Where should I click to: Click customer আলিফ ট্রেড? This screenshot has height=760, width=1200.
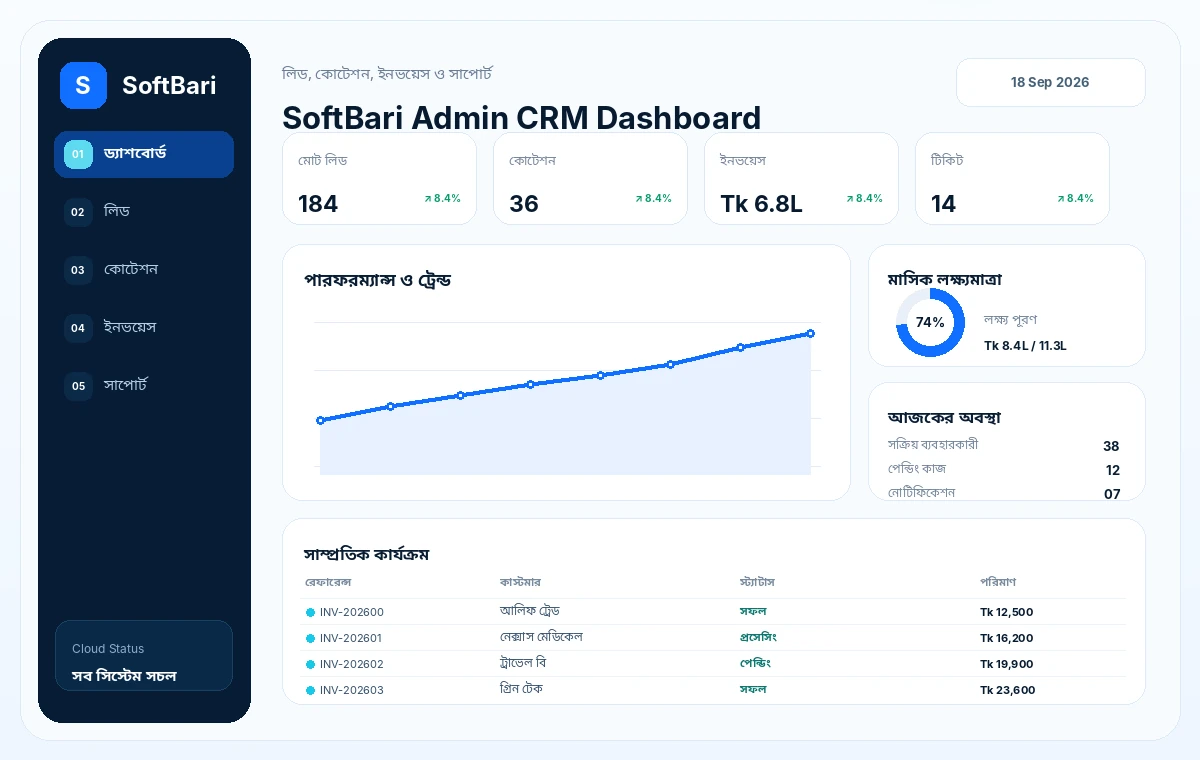pos(531,611)
